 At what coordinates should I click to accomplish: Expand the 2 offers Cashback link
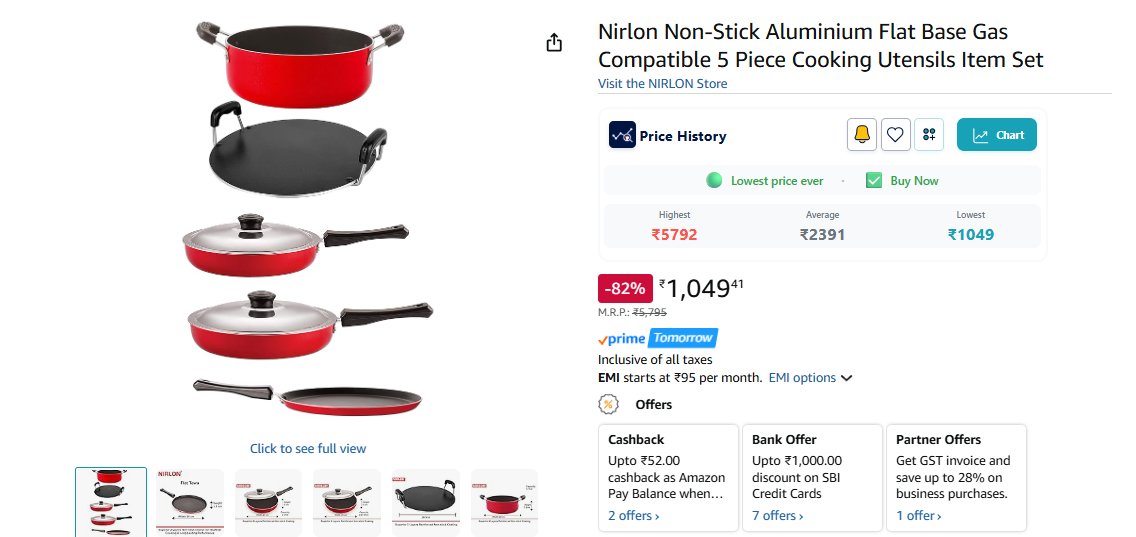(x=634, y=516)
